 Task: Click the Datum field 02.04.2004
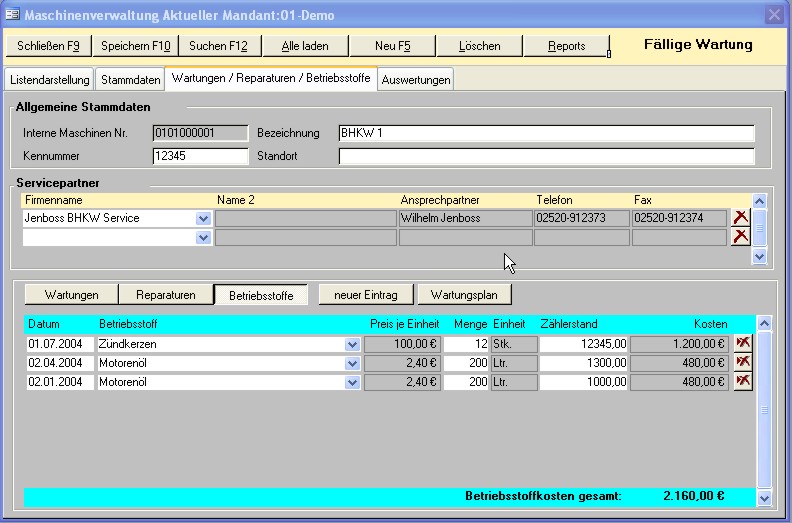click(60, 363)
